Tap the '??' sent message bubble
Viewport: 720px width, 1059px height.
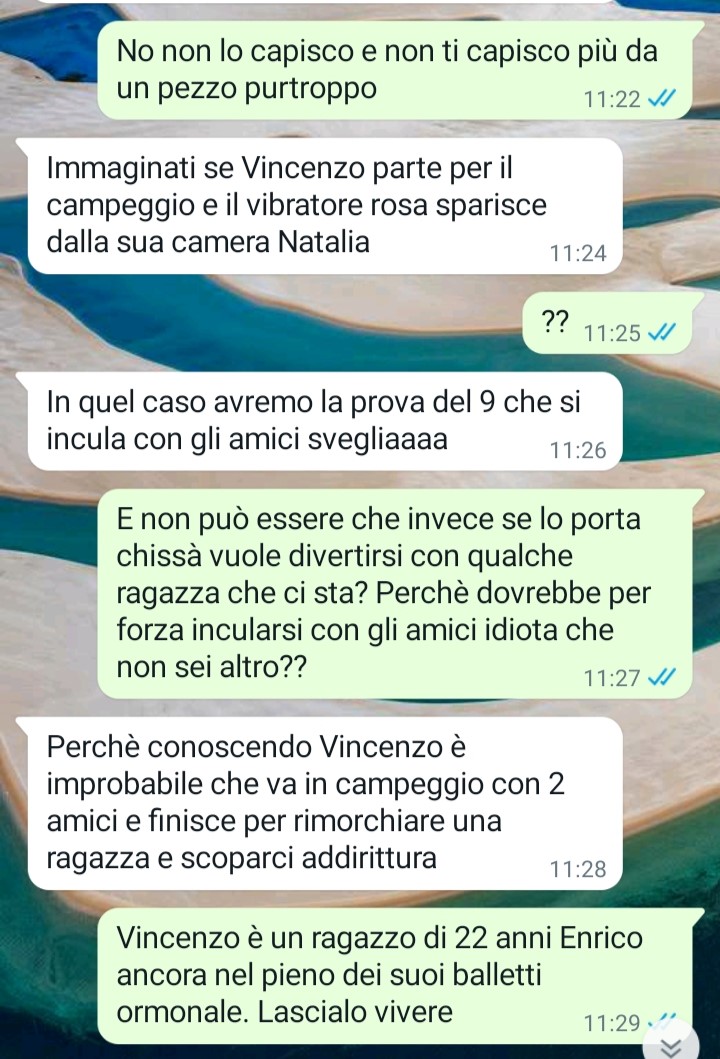(x=608, y=323)
